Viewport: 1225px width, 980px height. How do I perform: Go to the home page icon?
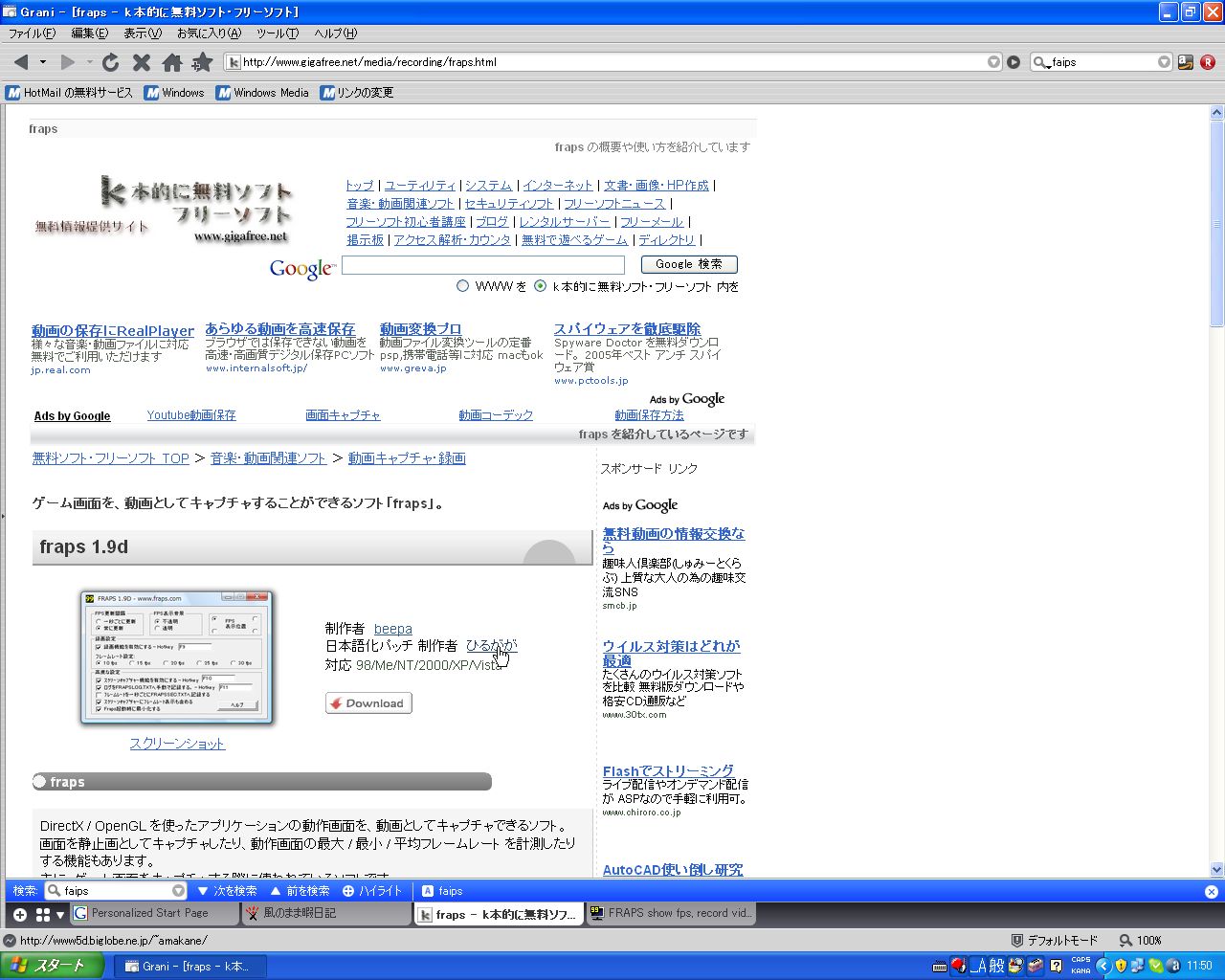[172, 62]
